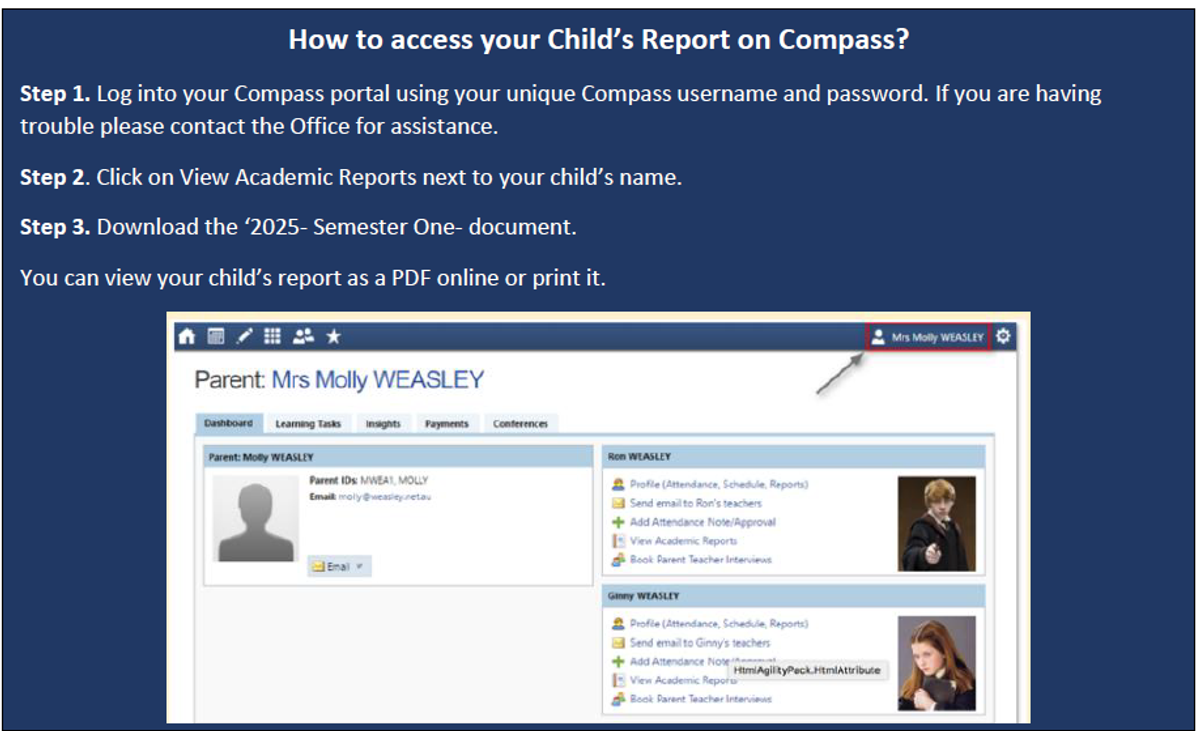View Academic Reports for Ron
Screen dimensions: 1200x731
pyautogui.click(x=683, y=541)
